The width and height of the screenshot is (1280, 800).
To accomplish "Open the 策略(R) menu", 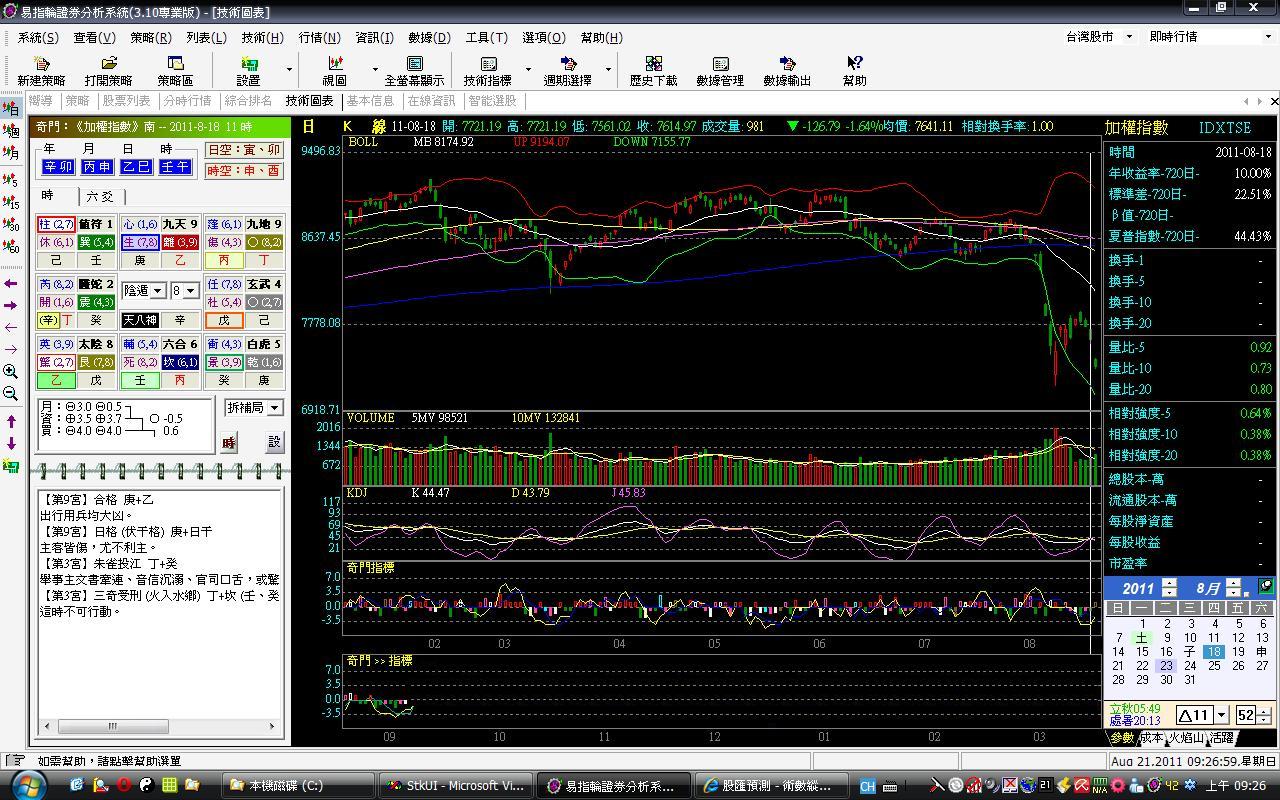I will pyautogui.click(x=150, y=37).
